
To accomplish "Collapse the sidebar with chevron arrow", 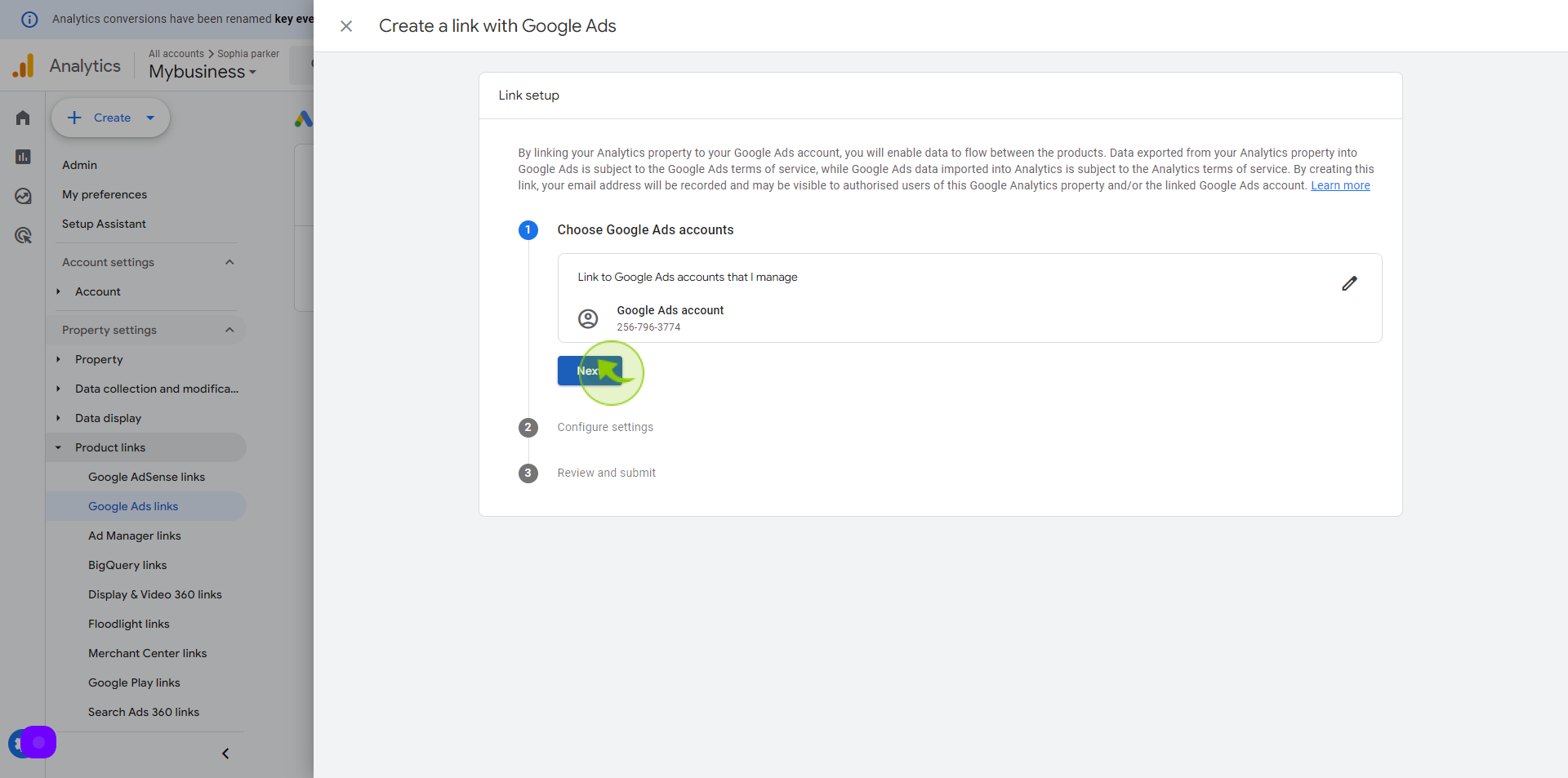I will coord(225,754).
